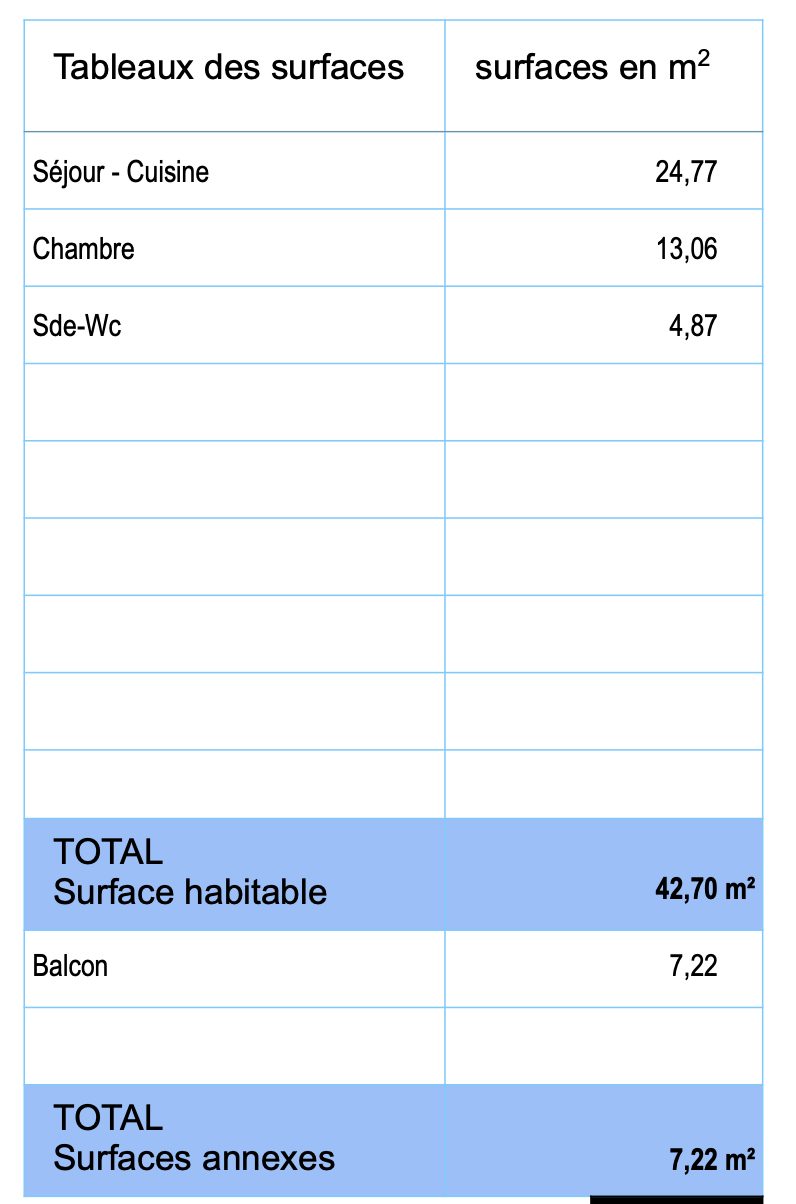This screenshot has height=1204, width=796.
Task: Click the "Sde-Wc" row label
Action: tap(77, 326)
